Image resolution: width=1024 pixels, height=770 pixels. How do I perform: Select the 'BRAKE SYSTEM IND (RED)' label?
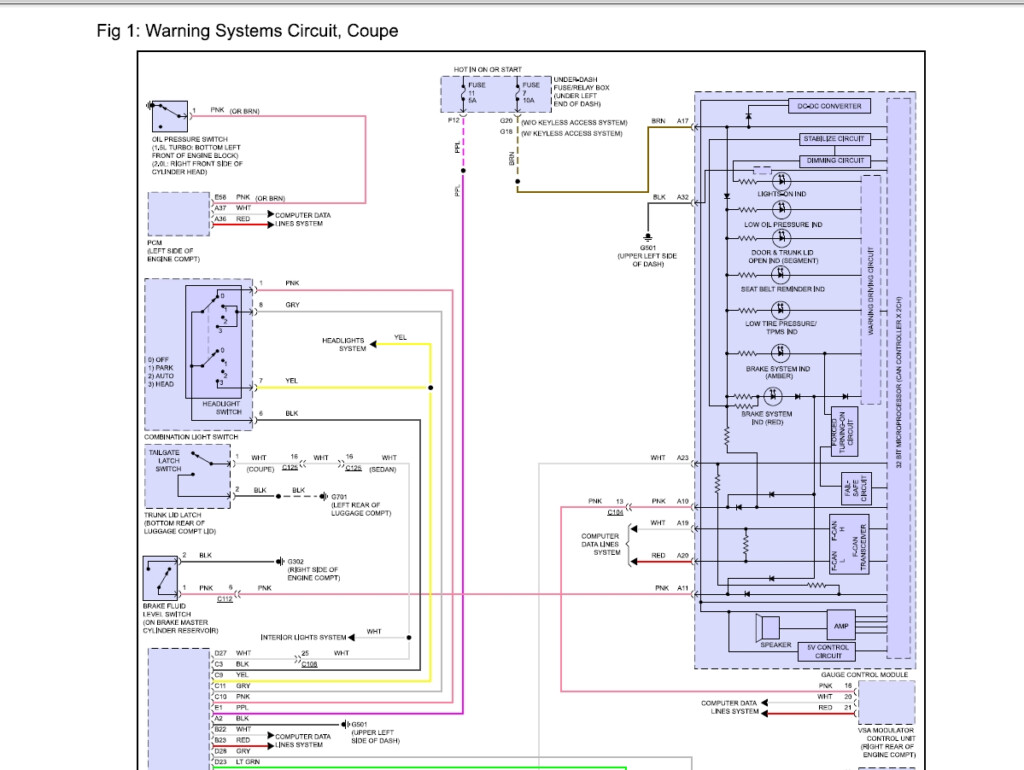[x=767, y=418]
